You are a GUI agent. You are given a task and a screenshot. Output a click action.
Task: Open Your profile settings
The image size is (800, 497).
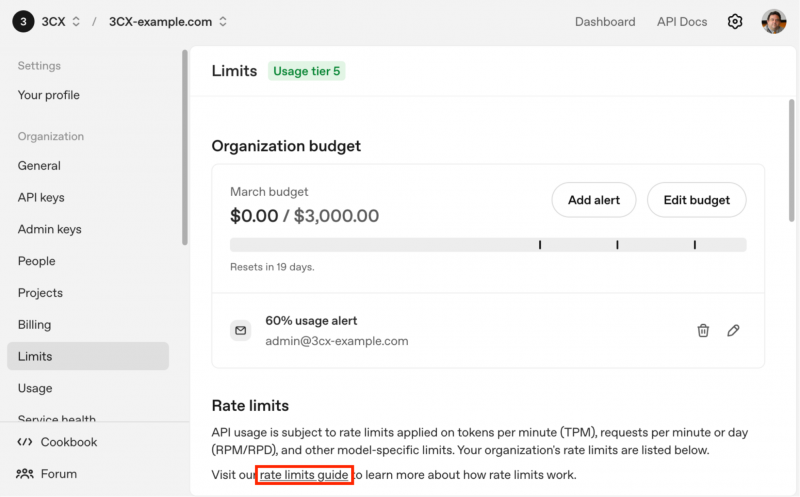pyautogui.click(x=48, y=95)
